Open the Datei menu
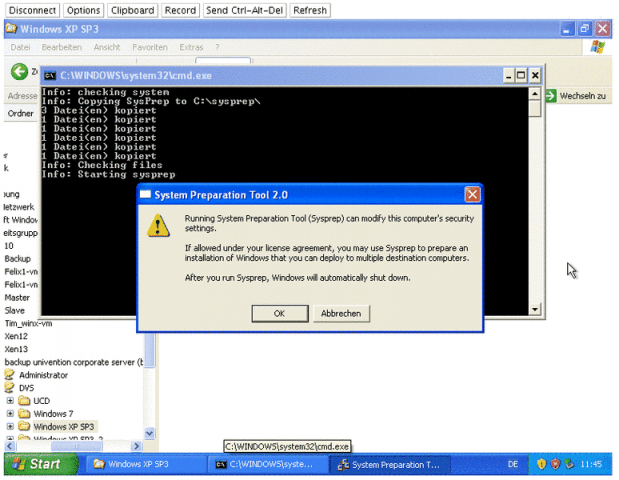619x480 pixels. point(20,47)
